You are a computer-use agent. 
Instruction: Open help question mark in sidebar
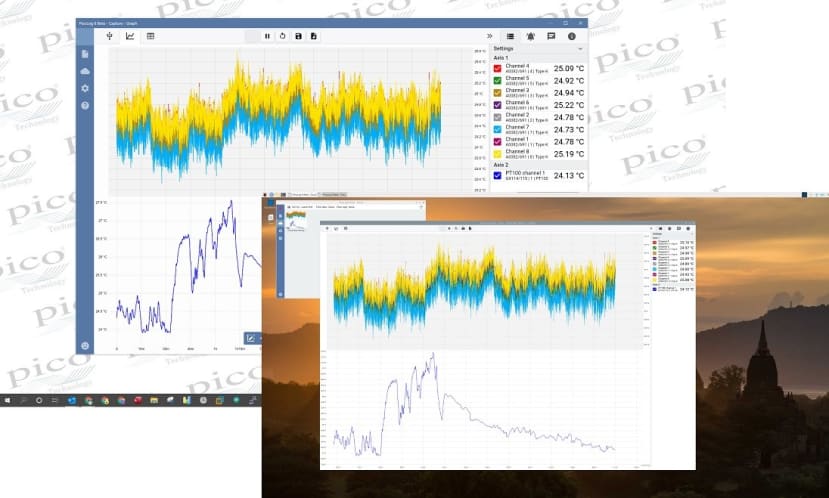coord(85,106)
